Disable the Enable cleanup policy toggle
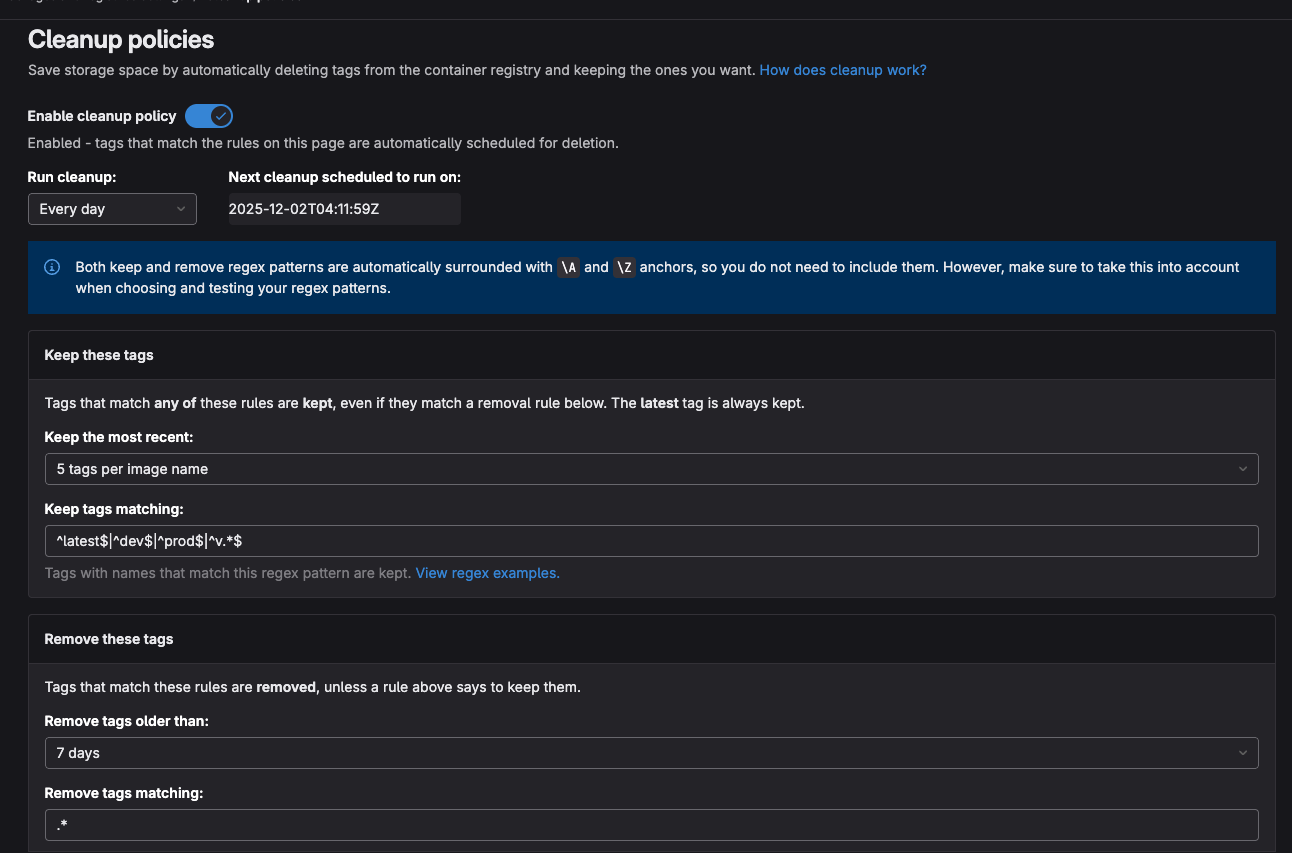This screenshot has width=1292, height=853. click(x=209, y=116)
